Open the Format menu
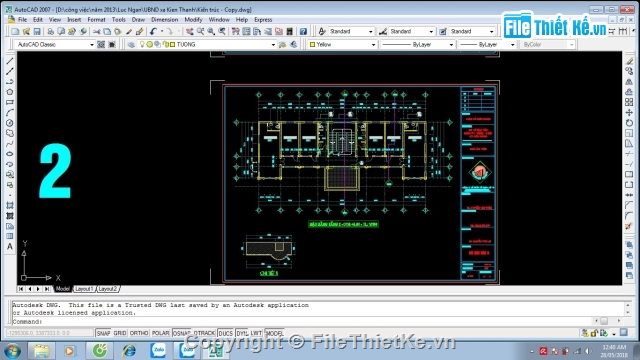The height and width of the screenshot is (360, 640). pyautogui.click(x=96, y=20)
